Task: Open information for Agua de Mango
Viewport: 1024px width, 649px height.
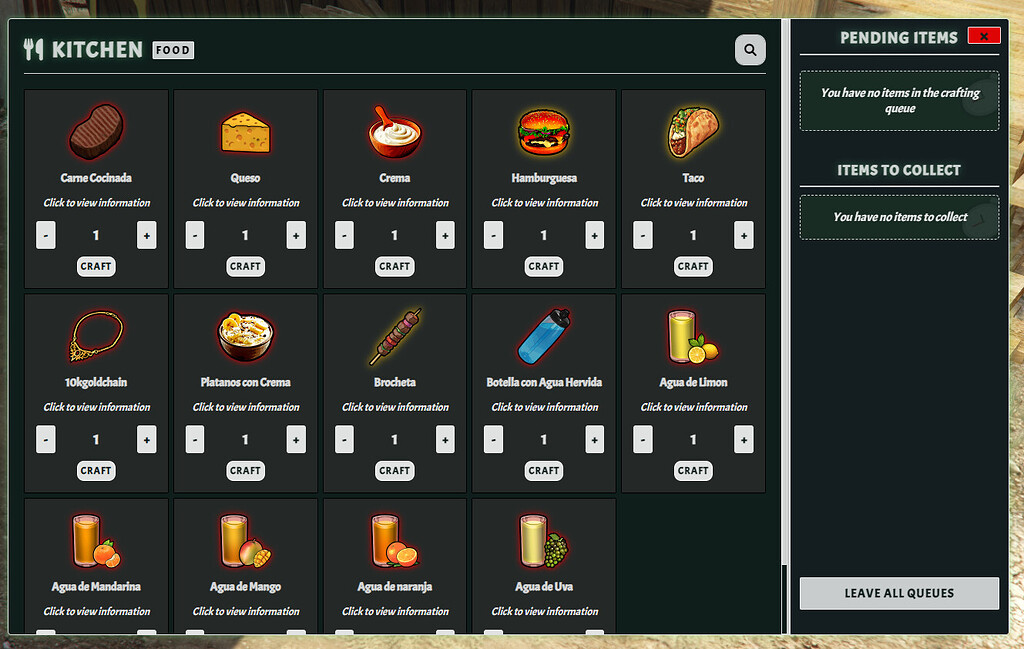Action: pos(245,611)
